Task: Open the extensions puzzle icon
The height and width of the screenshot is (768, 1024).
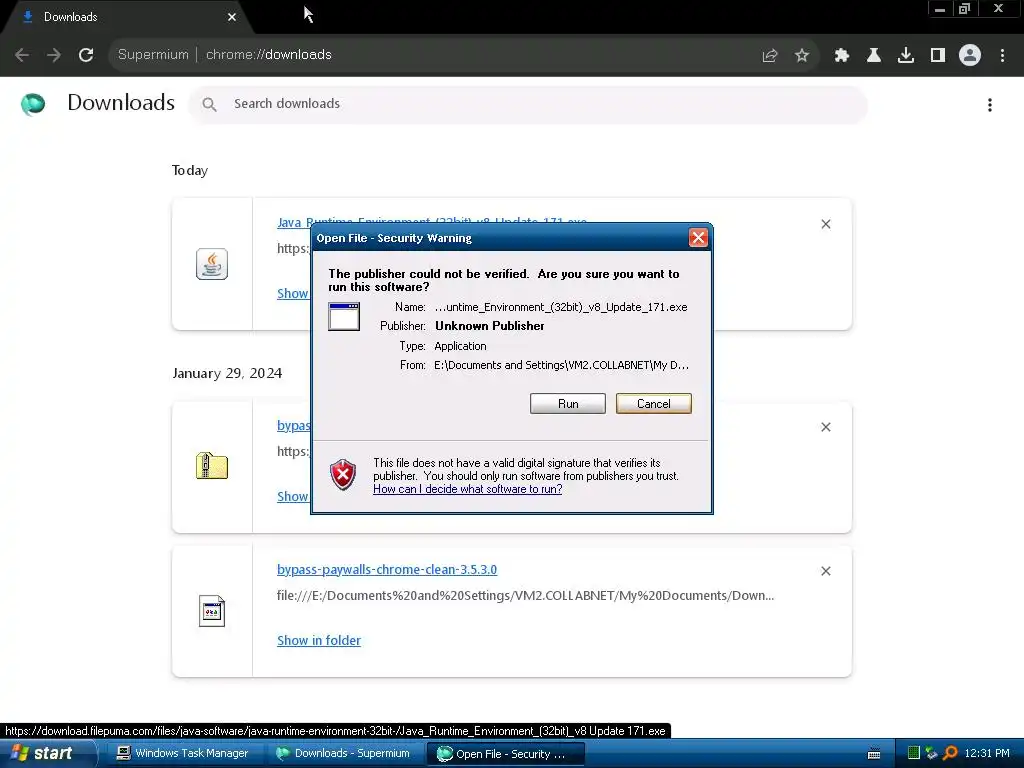Action: (842, 56)
